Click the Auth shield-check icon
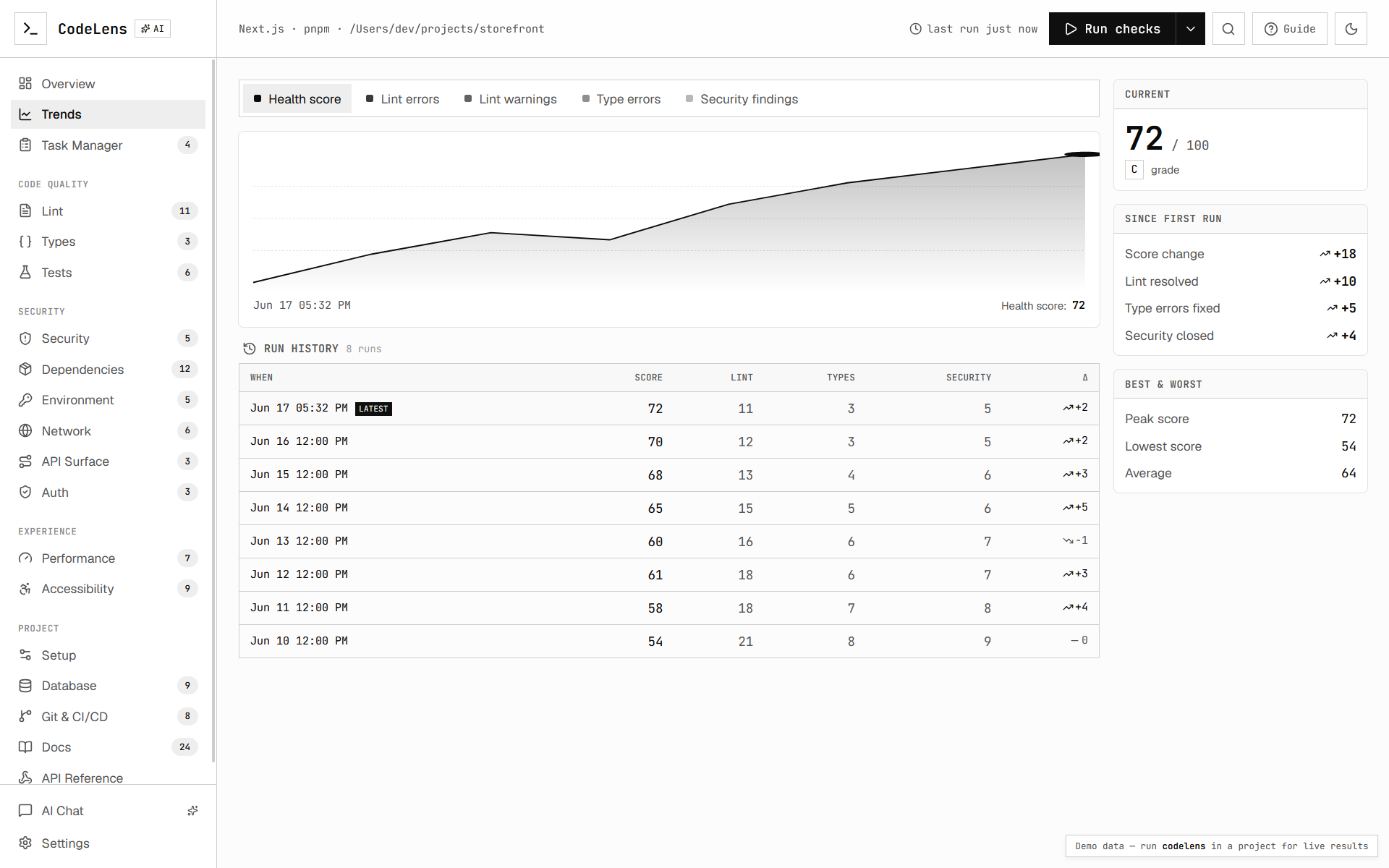 (x=25, y=493)
